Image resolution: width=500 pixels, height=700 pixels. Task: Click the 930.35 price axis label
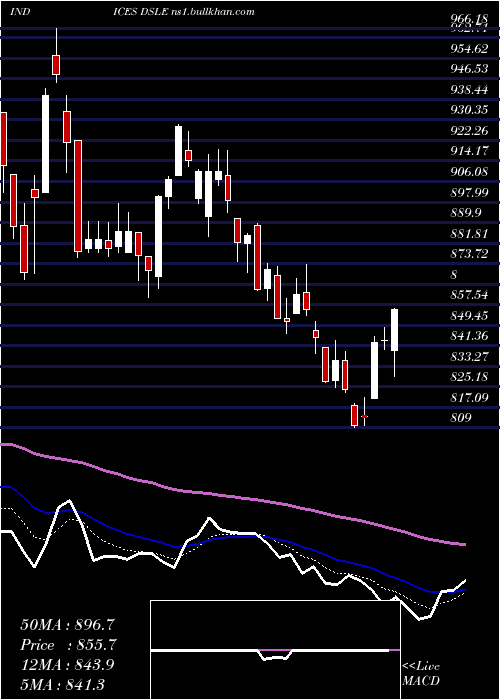[469, 110]
